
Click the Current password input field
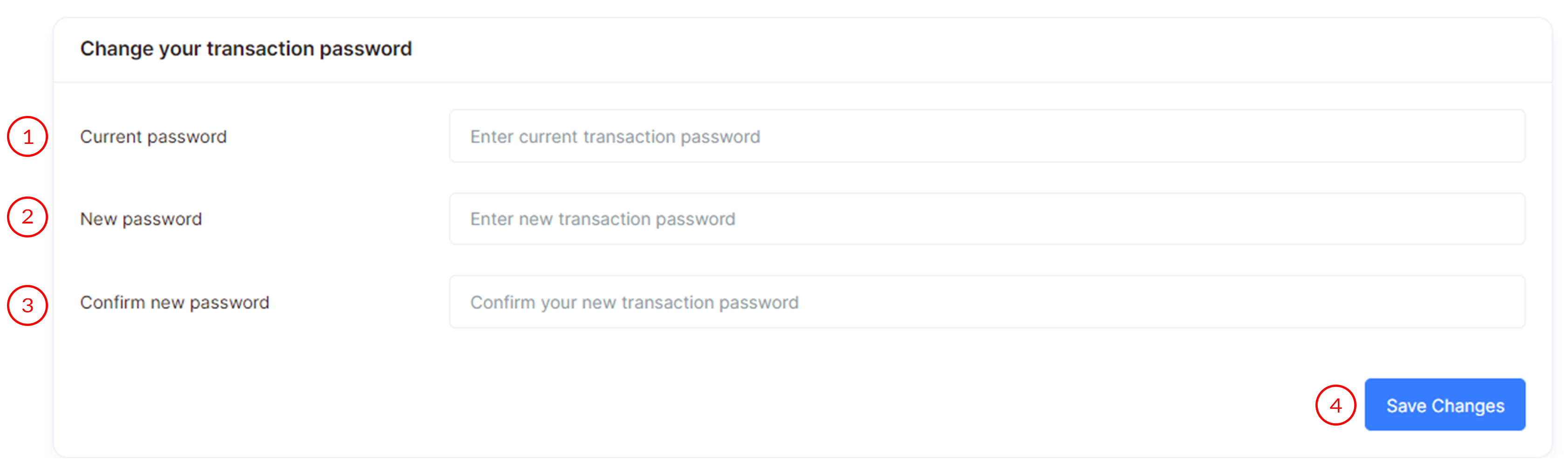pos(986,136)
